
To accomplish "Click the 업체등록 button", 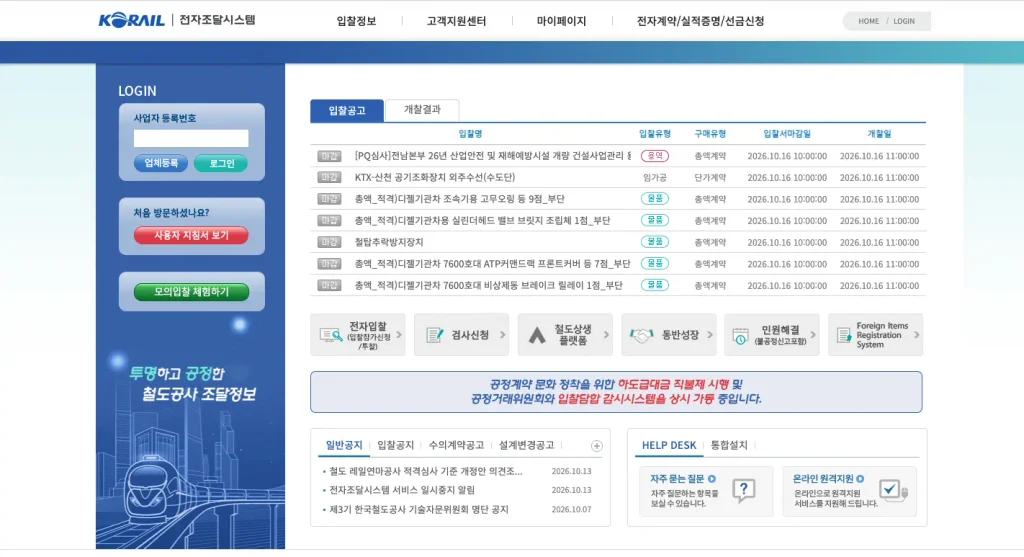I will (x=161, y=163).
